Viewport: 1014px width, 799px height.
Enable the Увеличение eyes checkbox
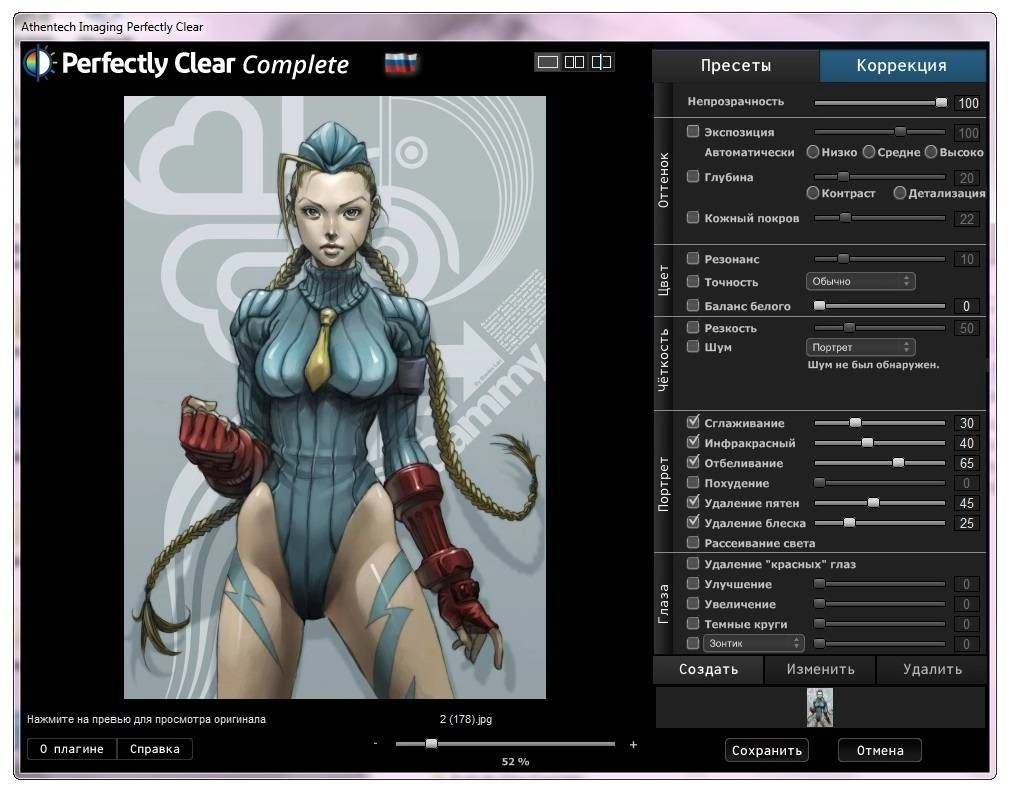click(x=693, y=603)
